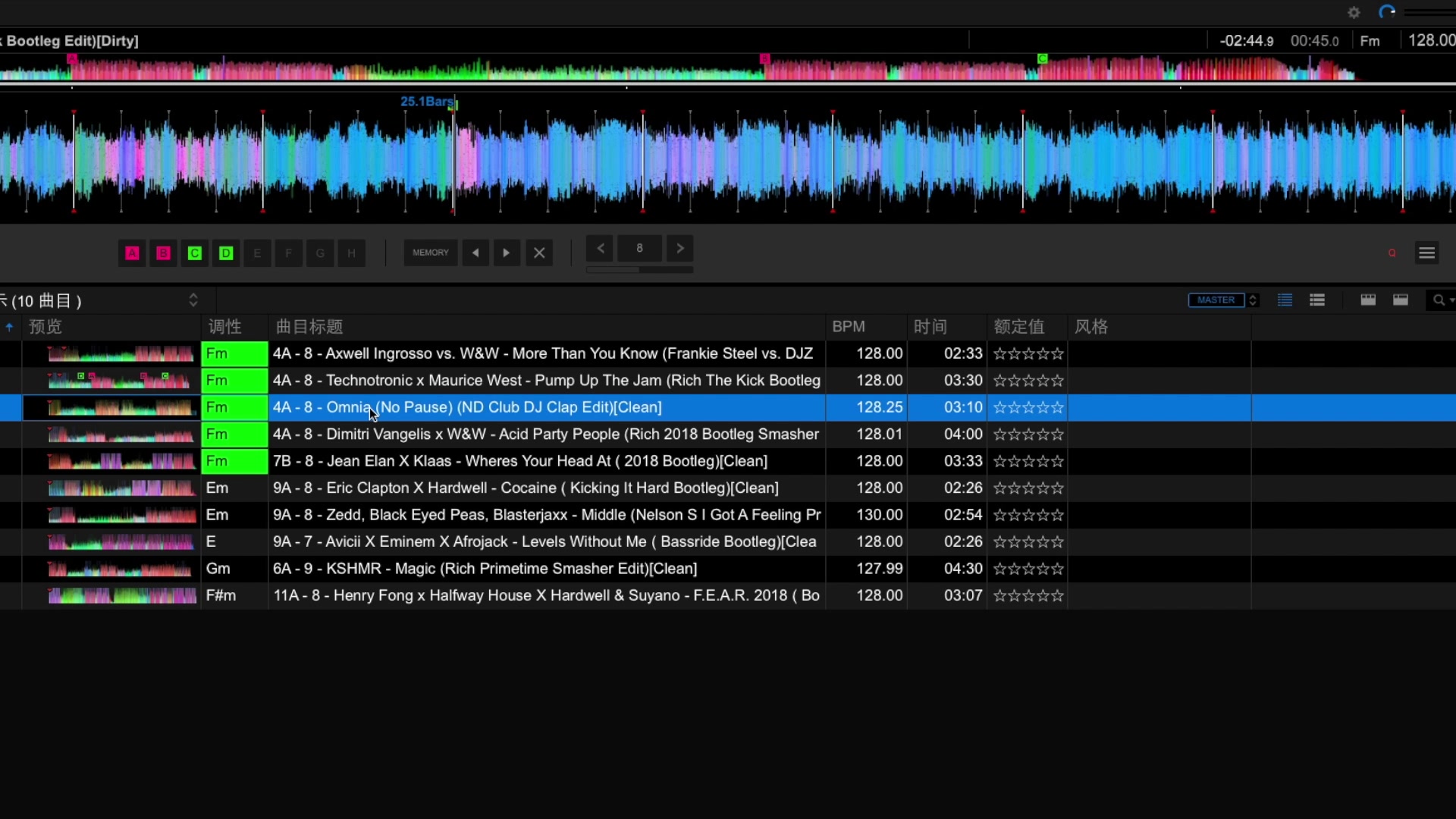Switch to detailed list view icon
The width and height of the screenshot is (1456, 819).
1317,300
